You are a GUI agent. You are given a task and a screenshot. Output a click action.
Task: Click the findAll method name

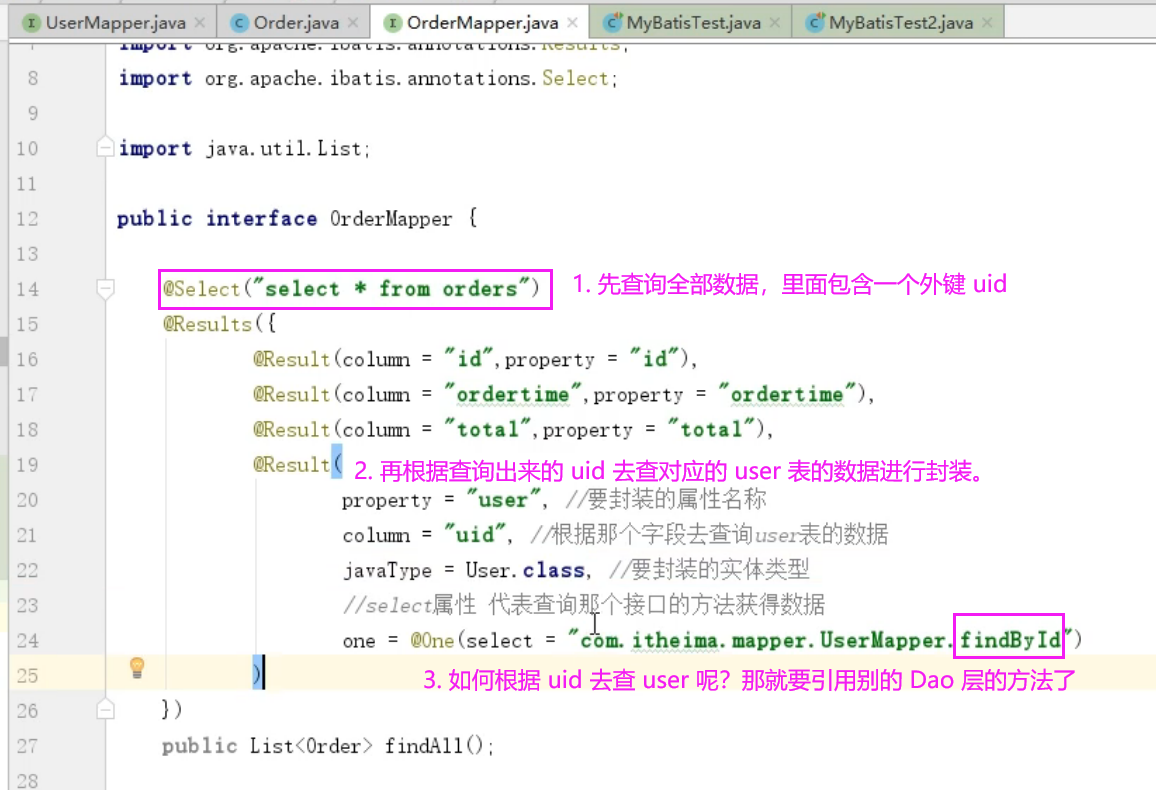click(423, 747)
